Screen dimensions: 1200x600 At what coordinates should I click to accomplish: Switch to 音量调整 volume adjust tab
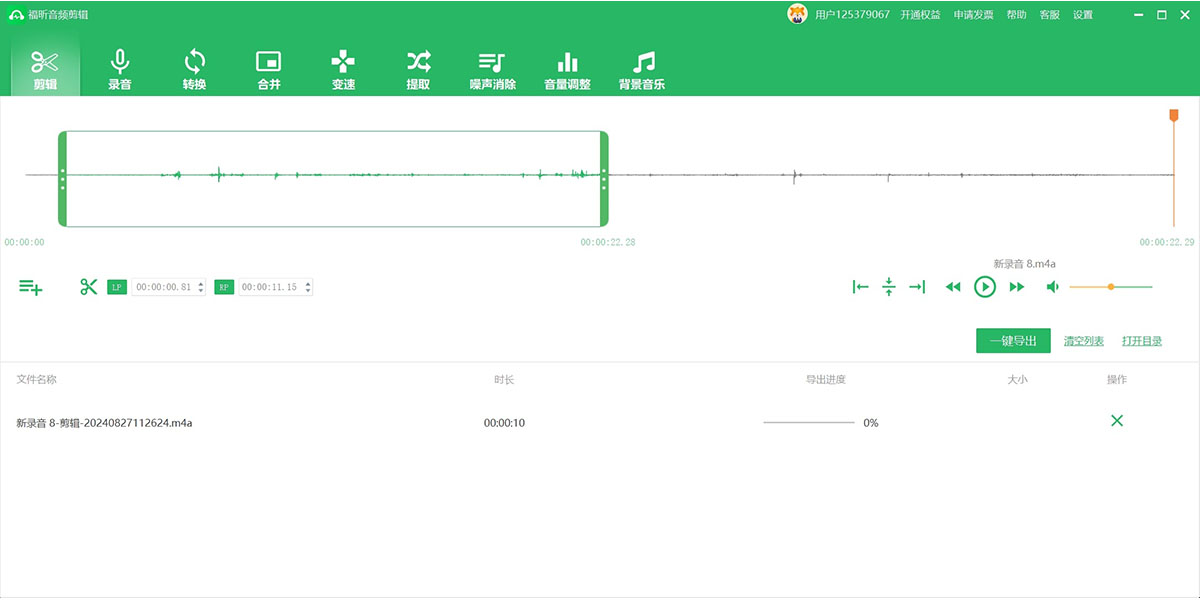pos(567,69)
